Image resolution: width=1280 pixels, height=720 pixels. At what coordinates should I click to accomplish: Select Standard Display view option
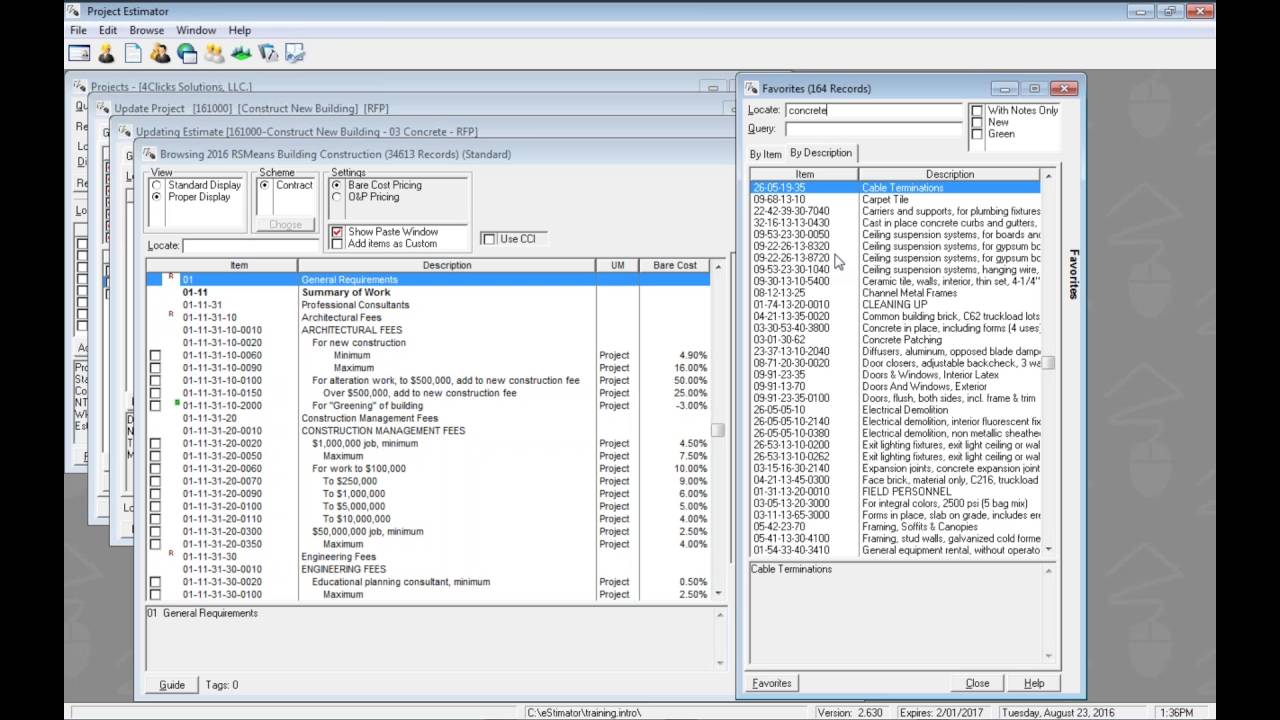coord(157,185)
